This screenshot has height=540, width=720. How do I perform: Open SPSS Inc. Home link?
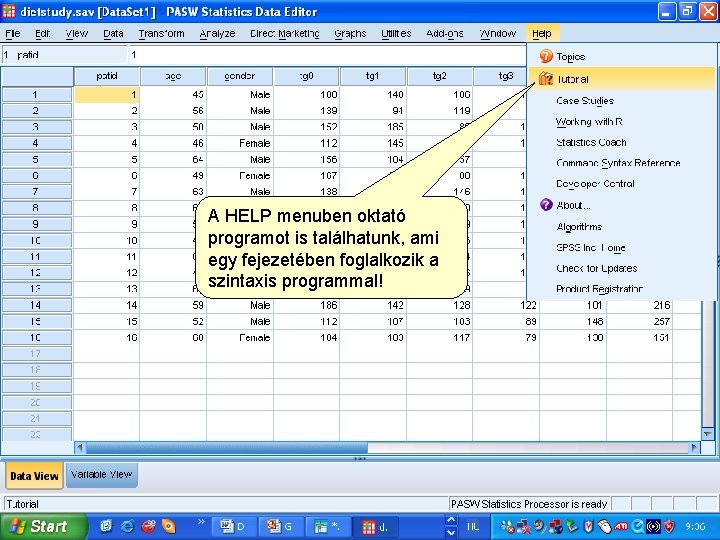[591, 248]
